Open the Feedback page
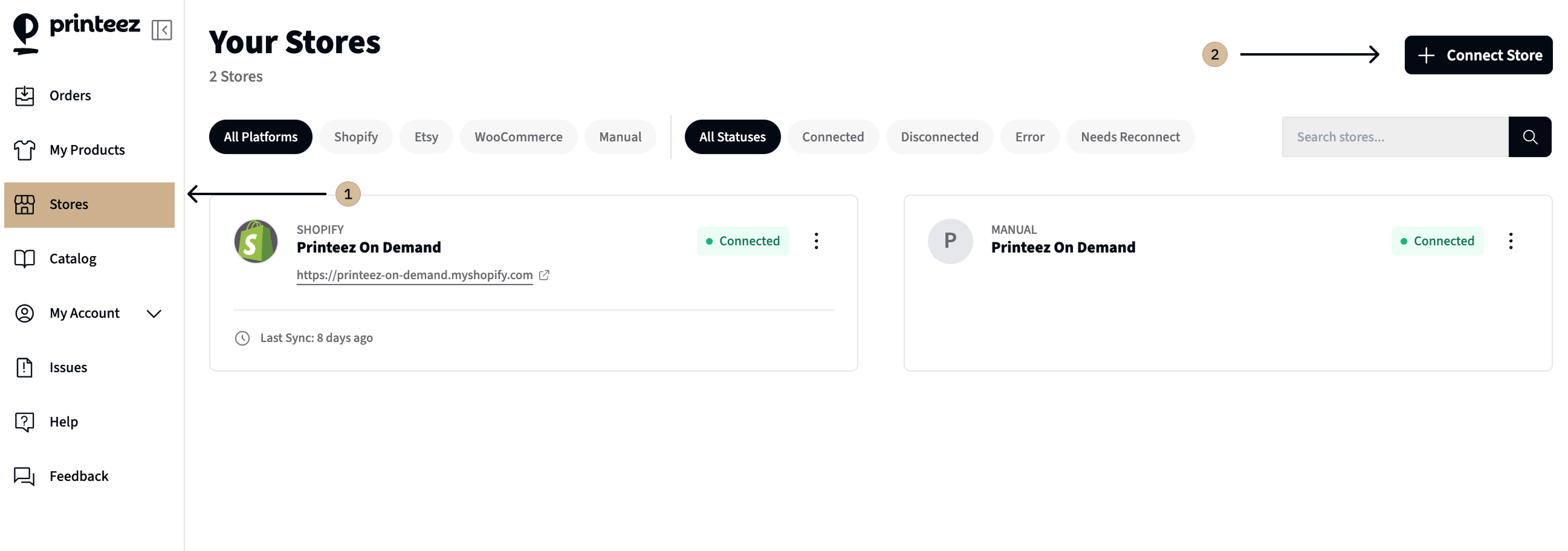This screenshot has width=1568, height=551. pyautogui.click(x=89, y=476)
